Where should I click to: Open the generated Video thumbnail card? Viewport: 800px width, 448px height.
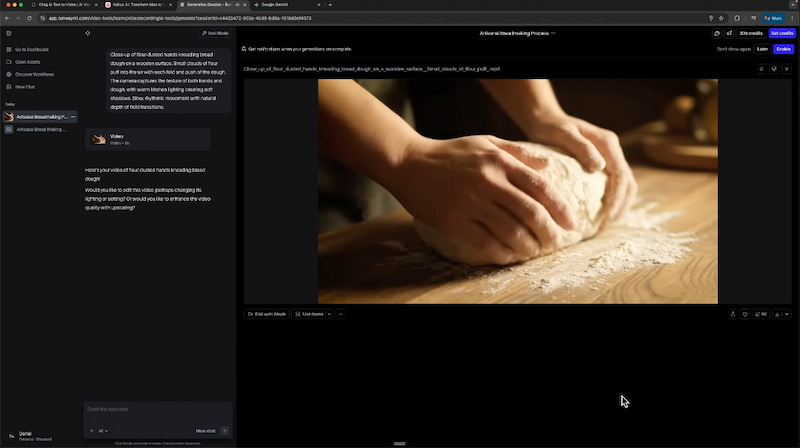click(x=147, y=139)
